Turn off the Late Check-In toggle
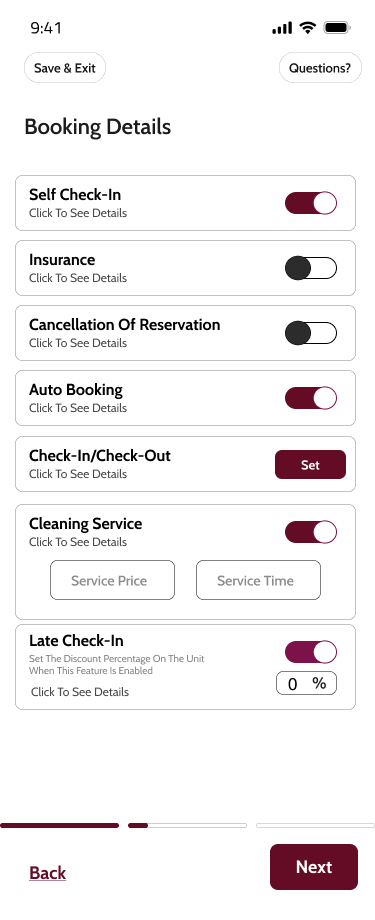The height and width of the screenshot is (920, 375). [x=311, y=652]
